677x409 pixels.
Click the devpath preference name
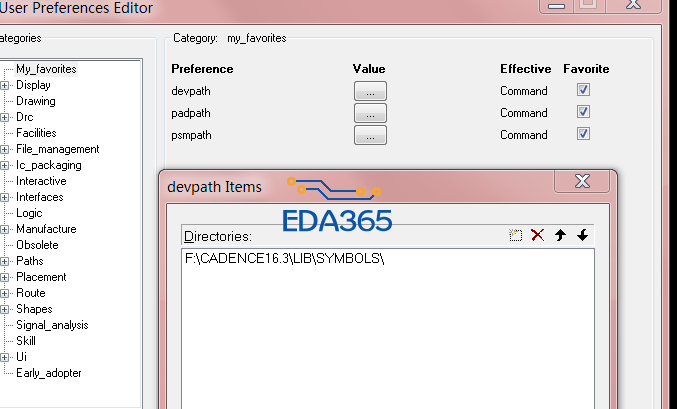point(191,91)
